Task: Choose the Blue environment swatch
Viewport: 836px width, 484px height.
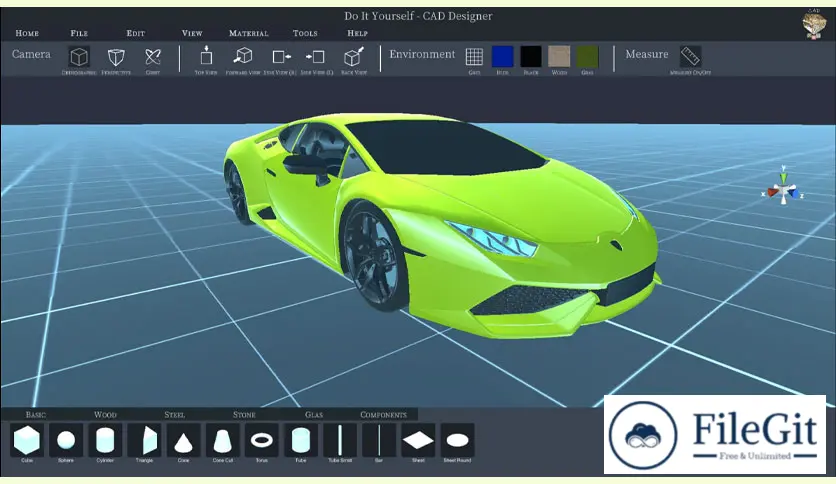Action: 502,57
